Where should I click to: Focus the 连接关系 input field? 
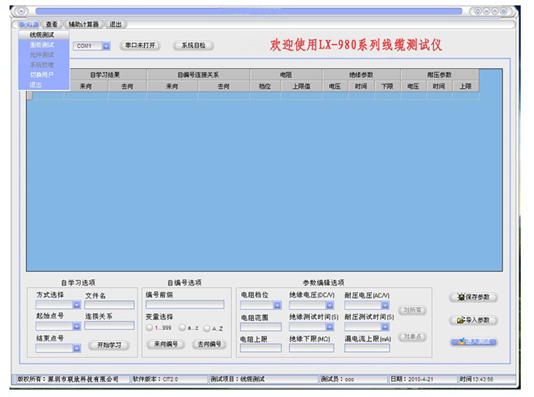109,326
